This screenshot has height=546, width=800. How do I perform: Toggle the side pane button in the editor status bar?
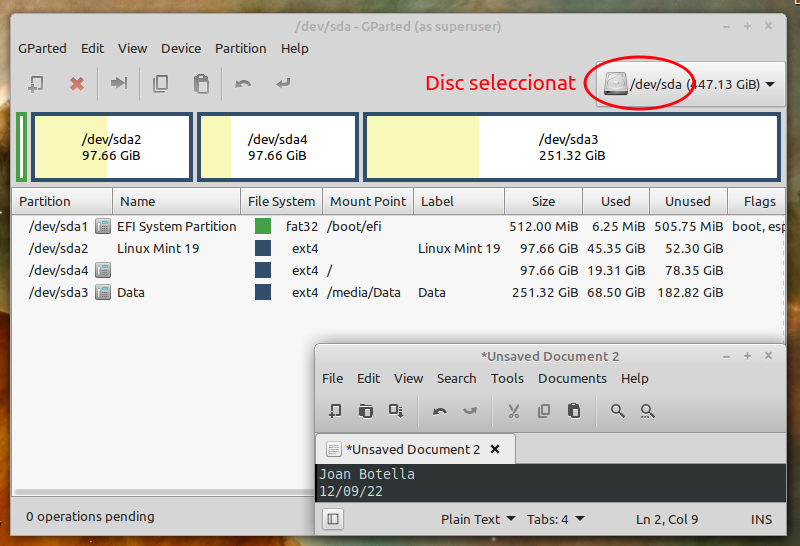334,519
